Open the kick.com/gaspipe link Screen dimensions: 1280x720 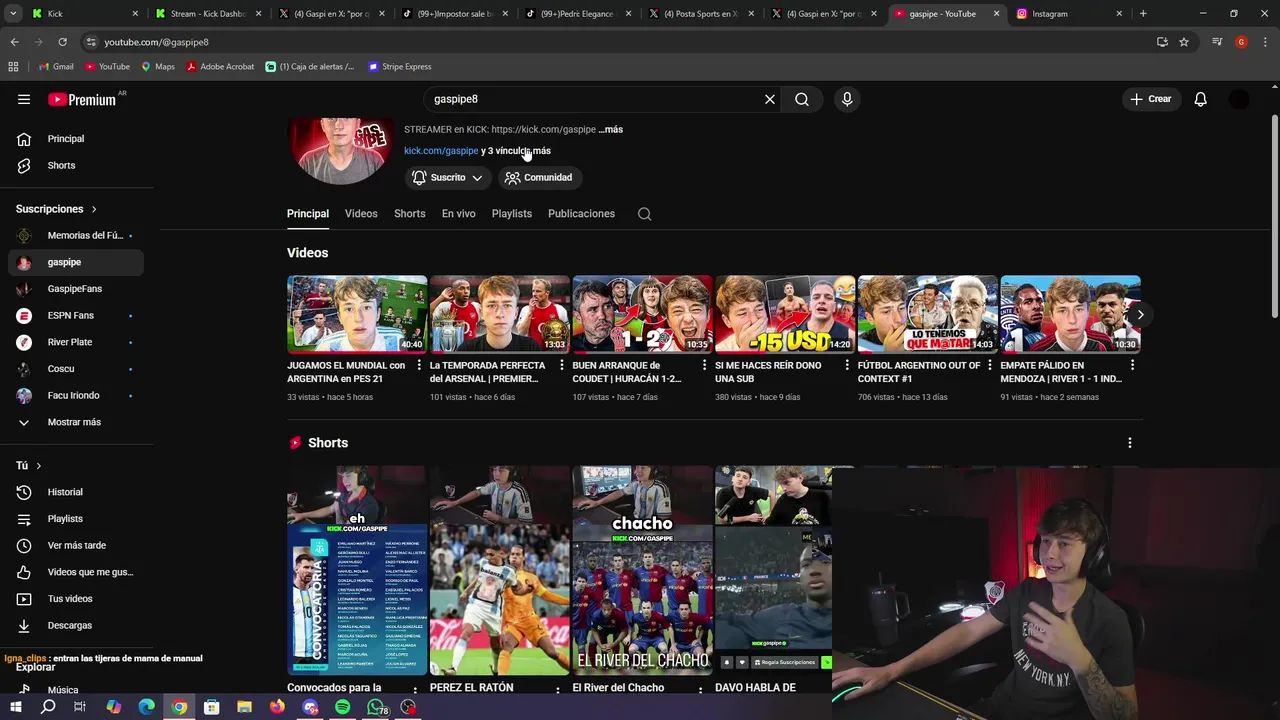(x=441, y=151)
